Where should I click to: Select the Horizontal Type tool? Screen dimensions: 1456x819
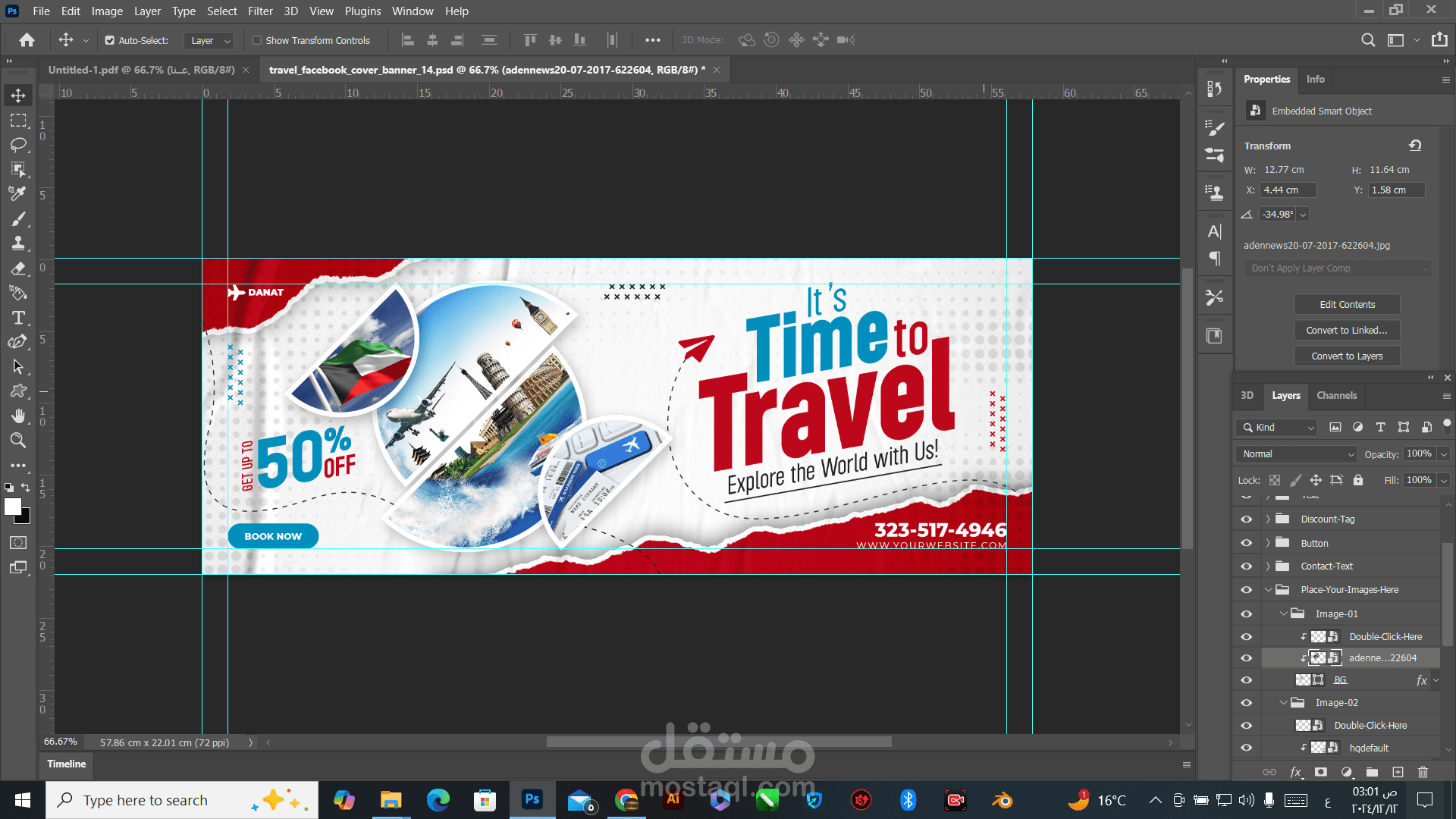click(x=18, y=318)
